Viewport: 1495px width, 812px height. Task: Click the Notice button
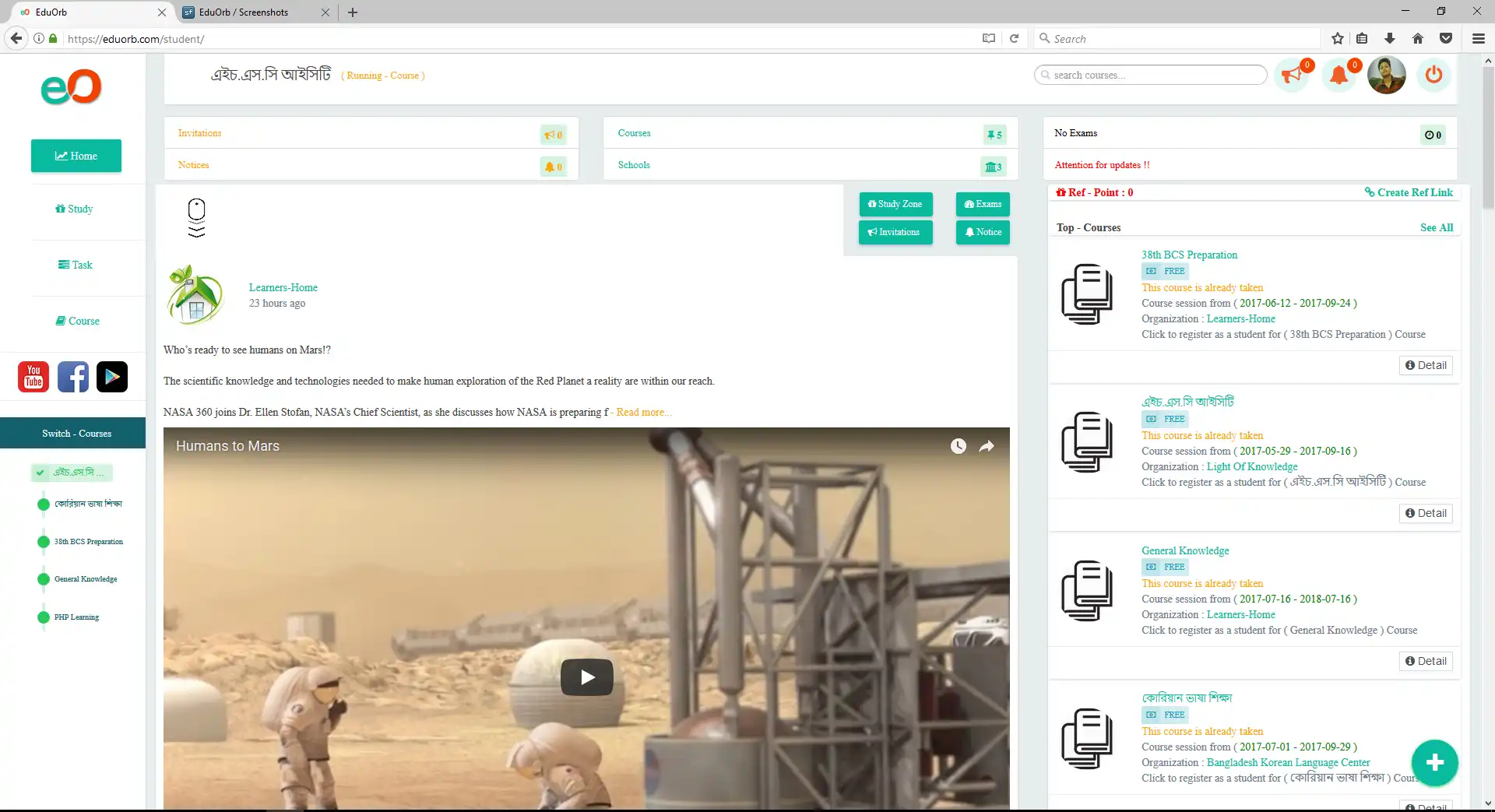click(983, 232)
